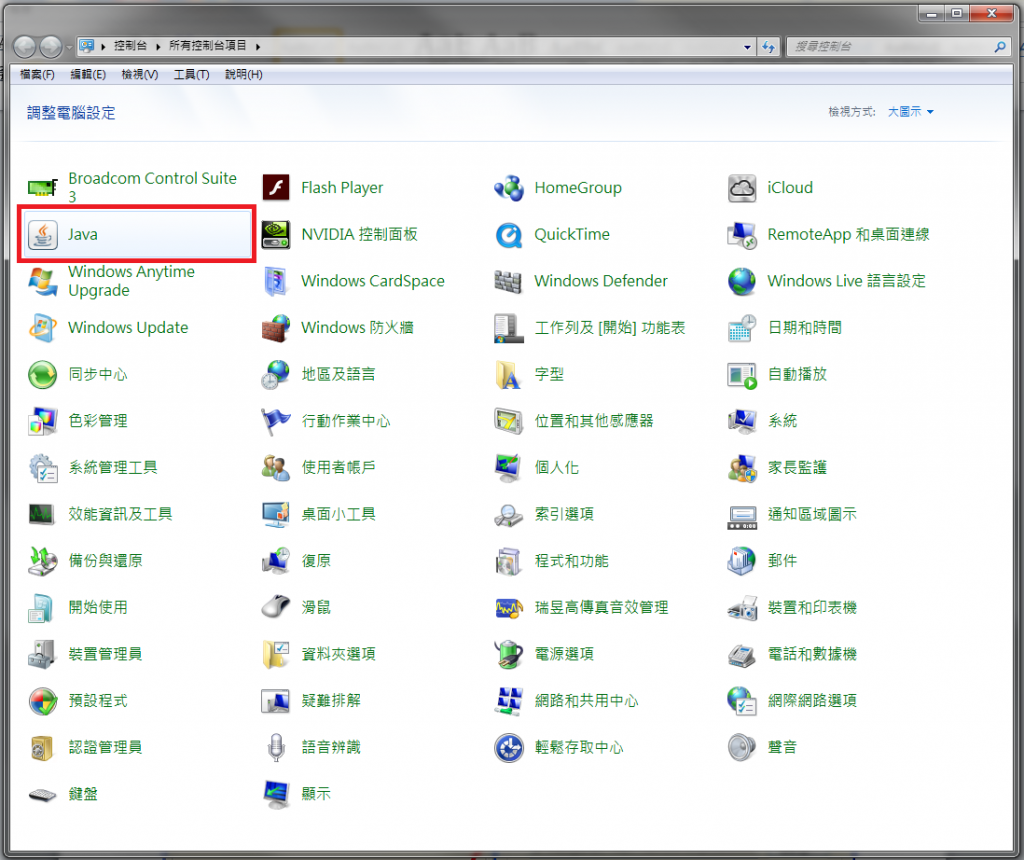Screen dimensions: 1024x860
Task: Click the search magnifier icon
Action: (1000, 47)
